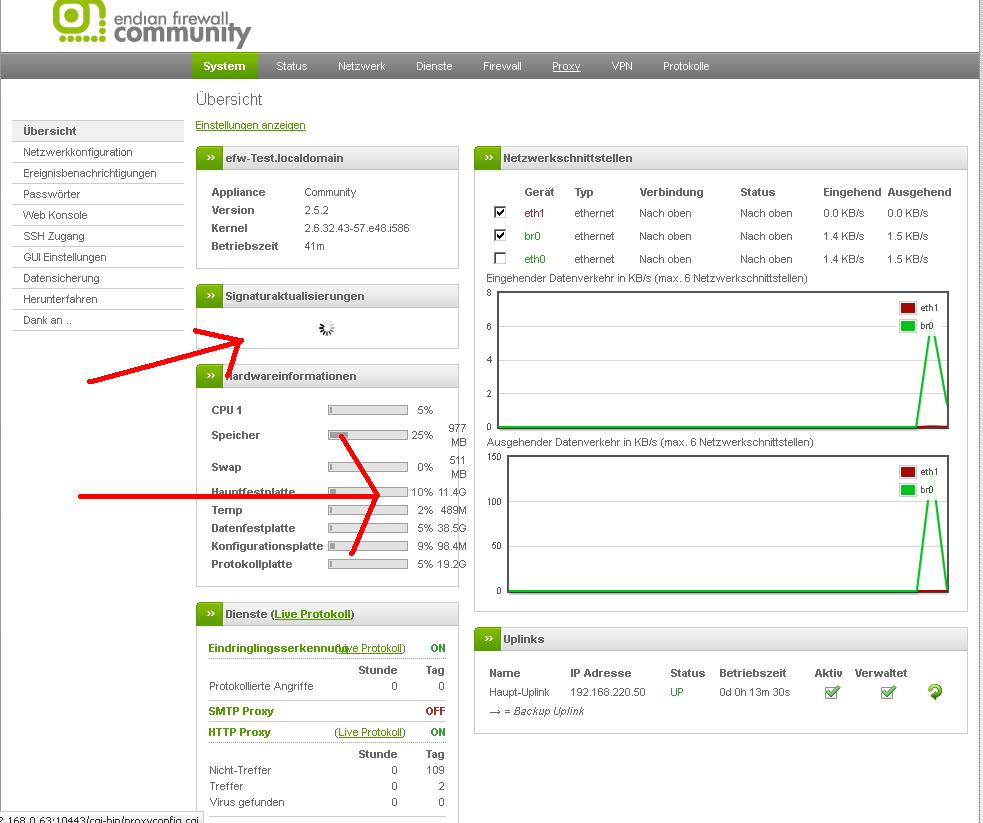
Task: Open the Status menu tab
Action: click(292, 66)
